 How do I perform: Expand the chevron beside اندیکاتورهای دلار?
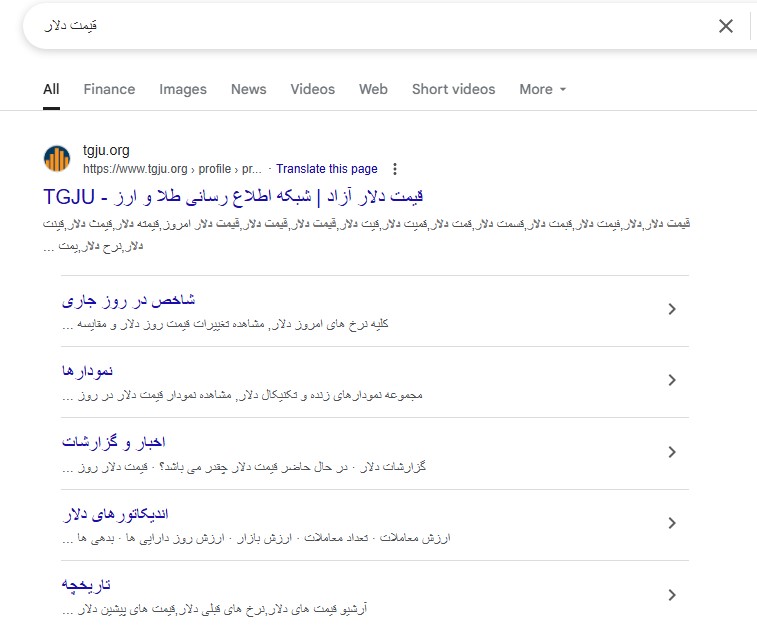672,523
